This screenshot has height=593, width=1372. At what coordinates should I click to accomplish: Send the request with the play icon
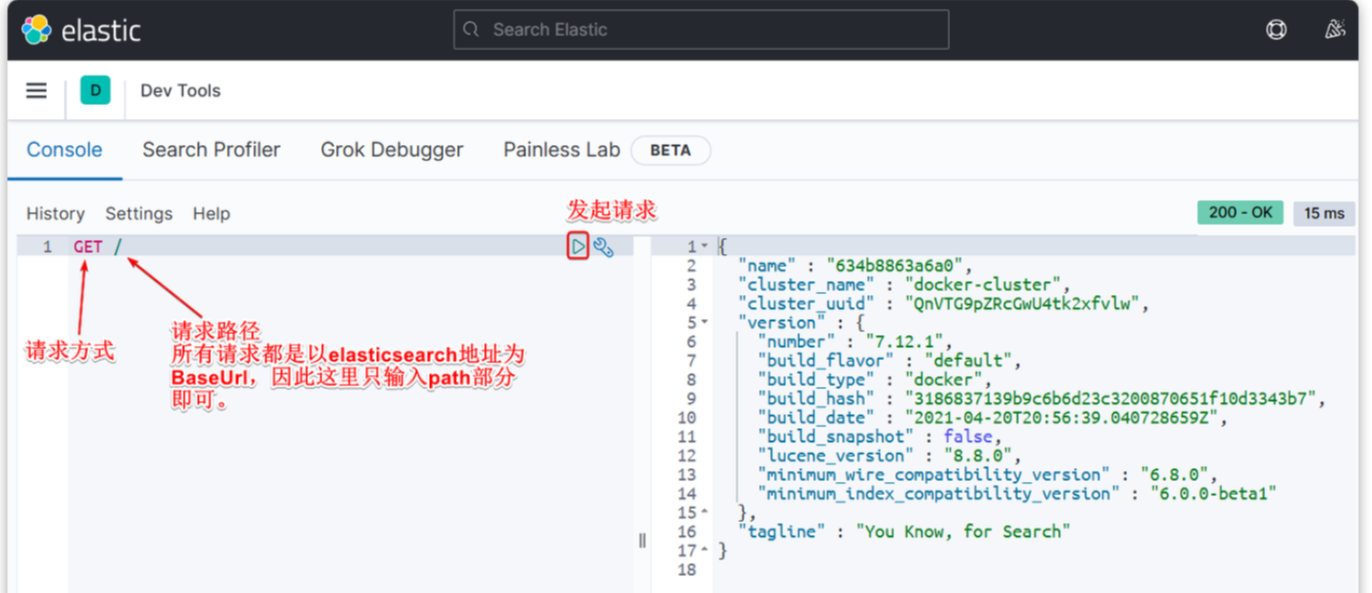577,246
